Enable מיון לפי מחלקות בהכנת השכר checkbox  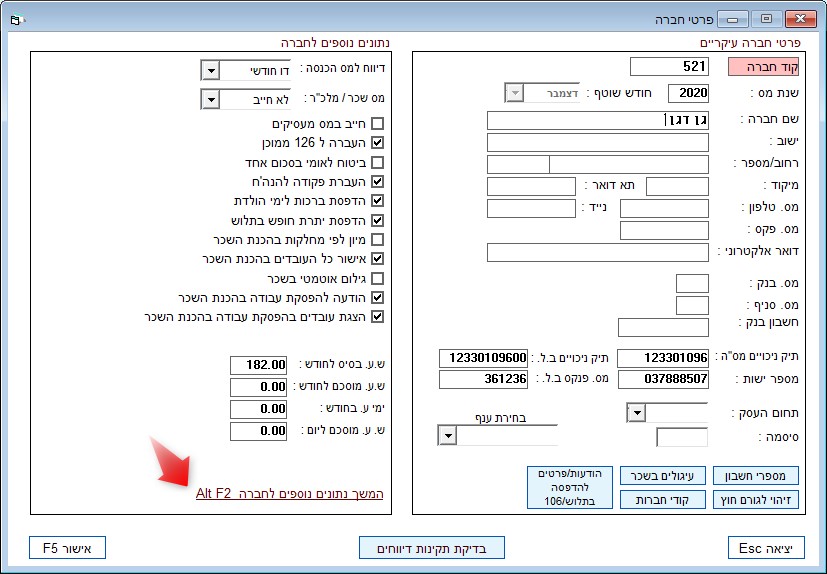coord(377,240)
